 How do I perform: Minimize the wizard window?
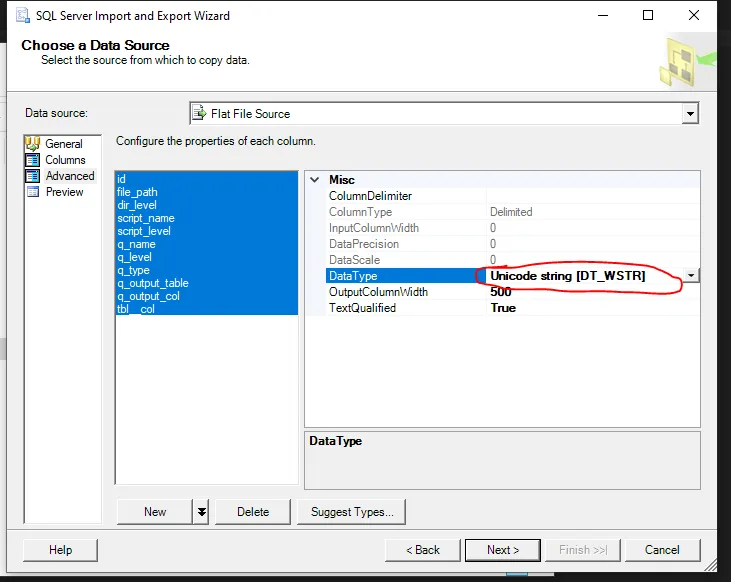point(603,15)
